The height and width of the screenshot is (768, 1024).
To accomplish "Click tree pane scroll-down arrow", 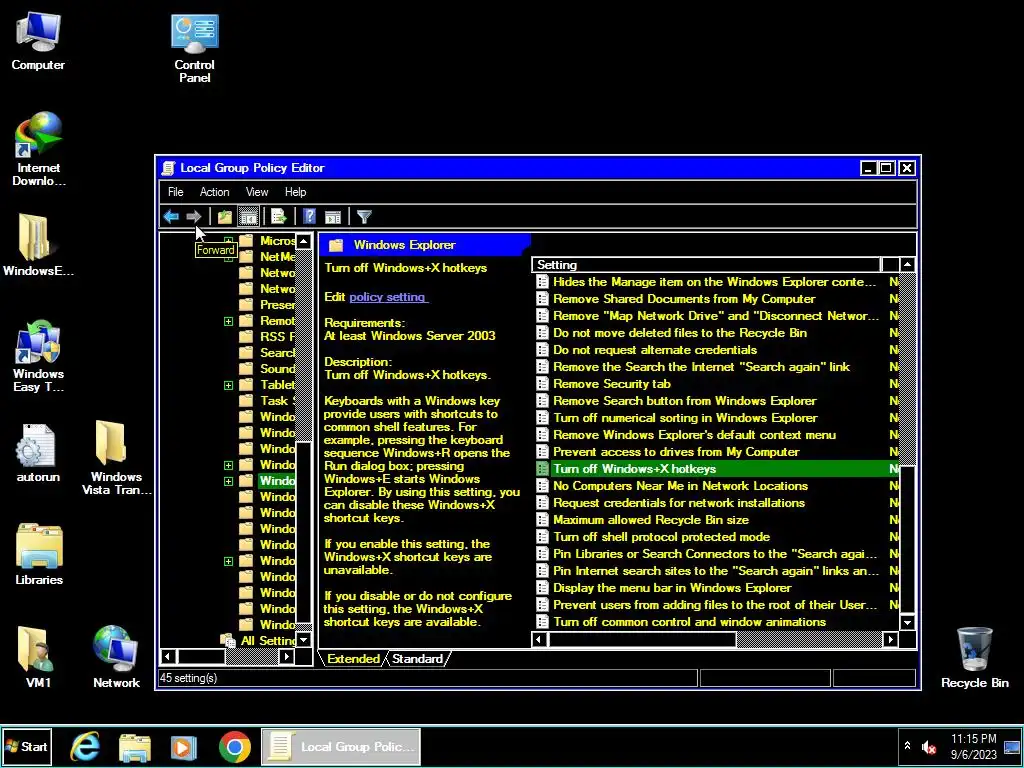I will [304, 640].
